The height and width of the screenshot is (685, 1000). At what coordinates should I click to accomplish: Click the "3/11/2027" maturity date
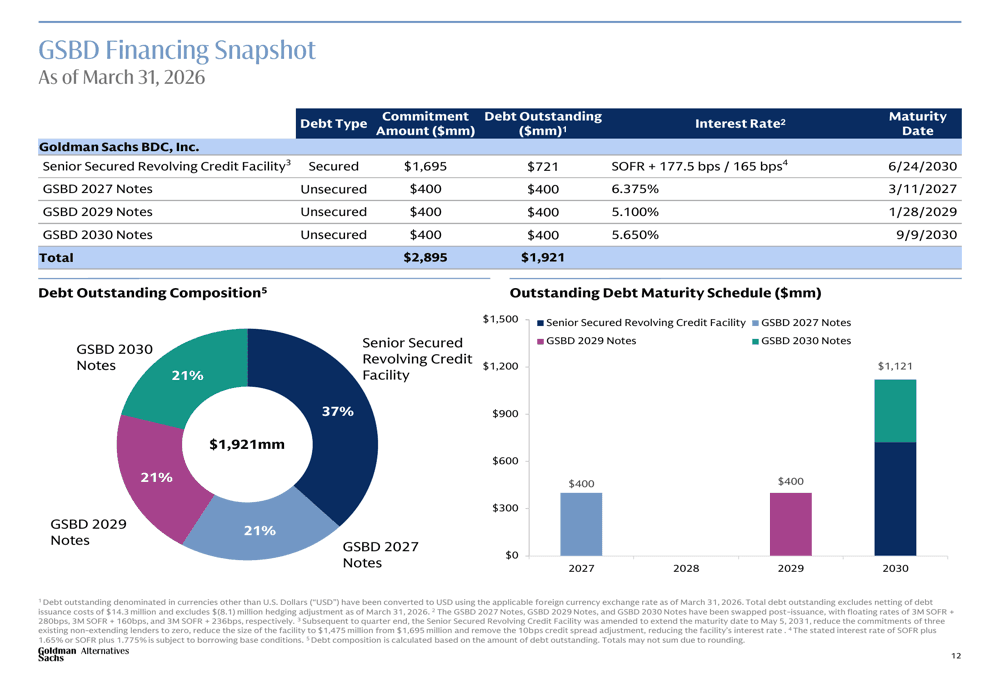pos(922,189)
